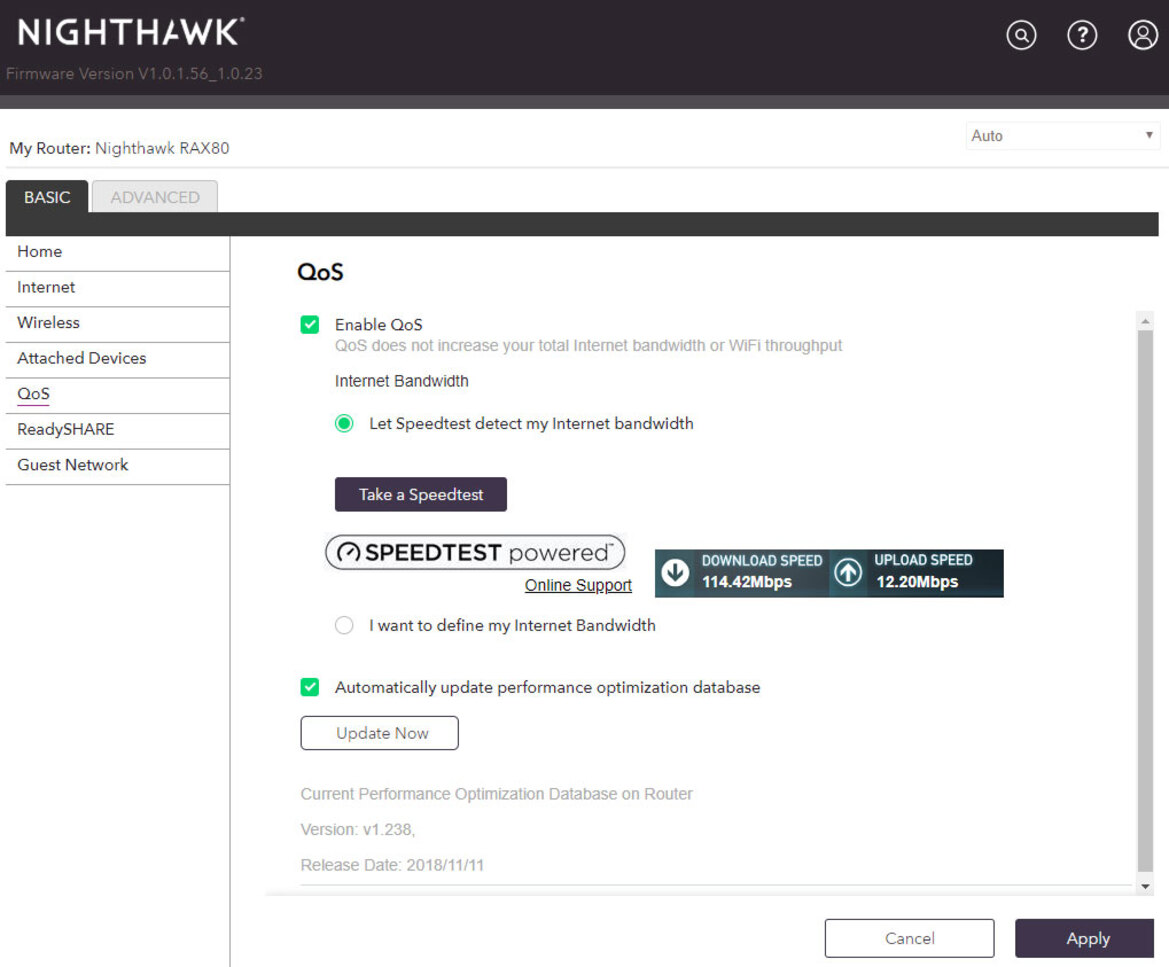Open the Home menu item
This screenshot has height=967, width=1169.
[117, 252]
